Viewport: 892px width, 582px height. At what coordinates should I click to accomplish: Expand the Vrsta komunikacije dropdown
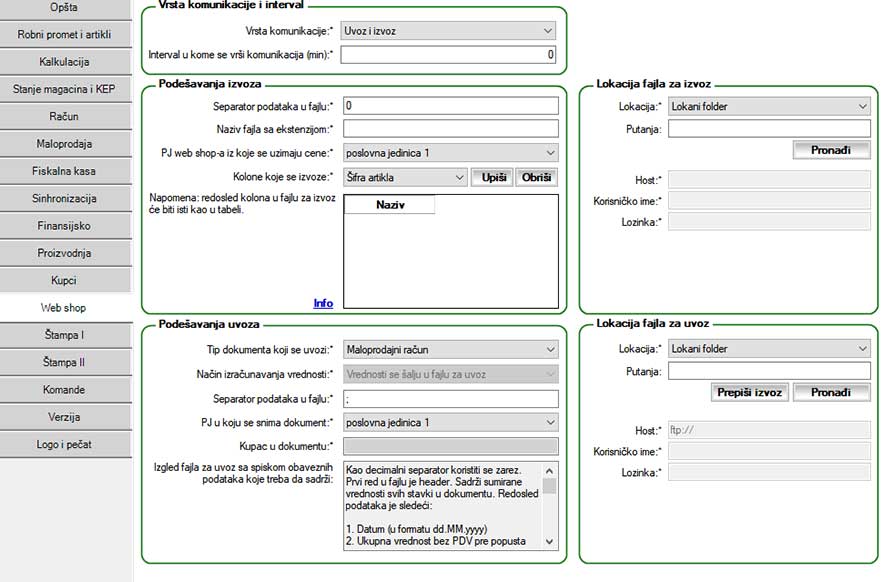click(448, 31)
